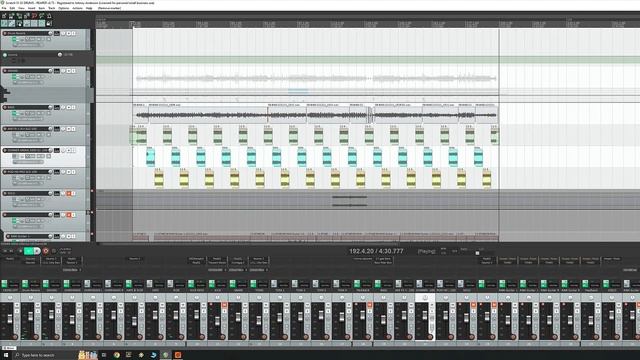The image size is (640, 360).
Task: Open the Actions menu
Action: tap(77, 8)
